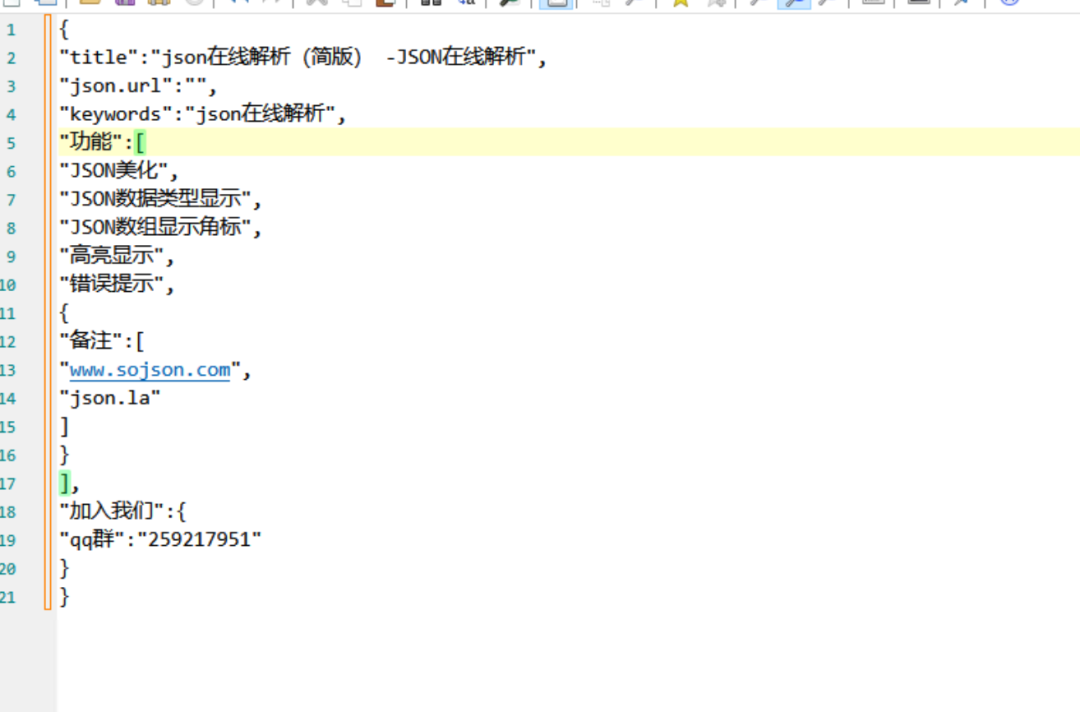1080x712 pixels.
Task: Click the "259217951" value text
Action: (x=199, y=540)
